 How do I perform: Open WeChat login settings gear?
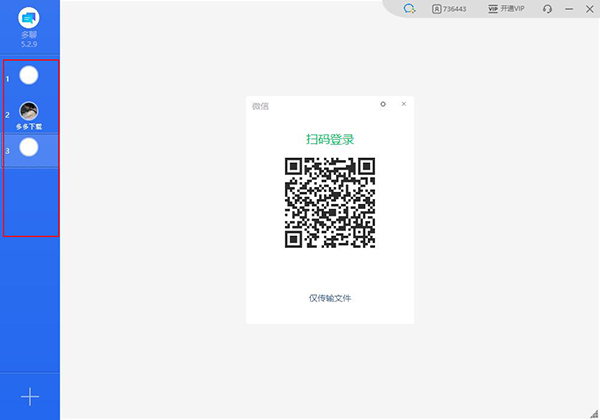(383, 104)
